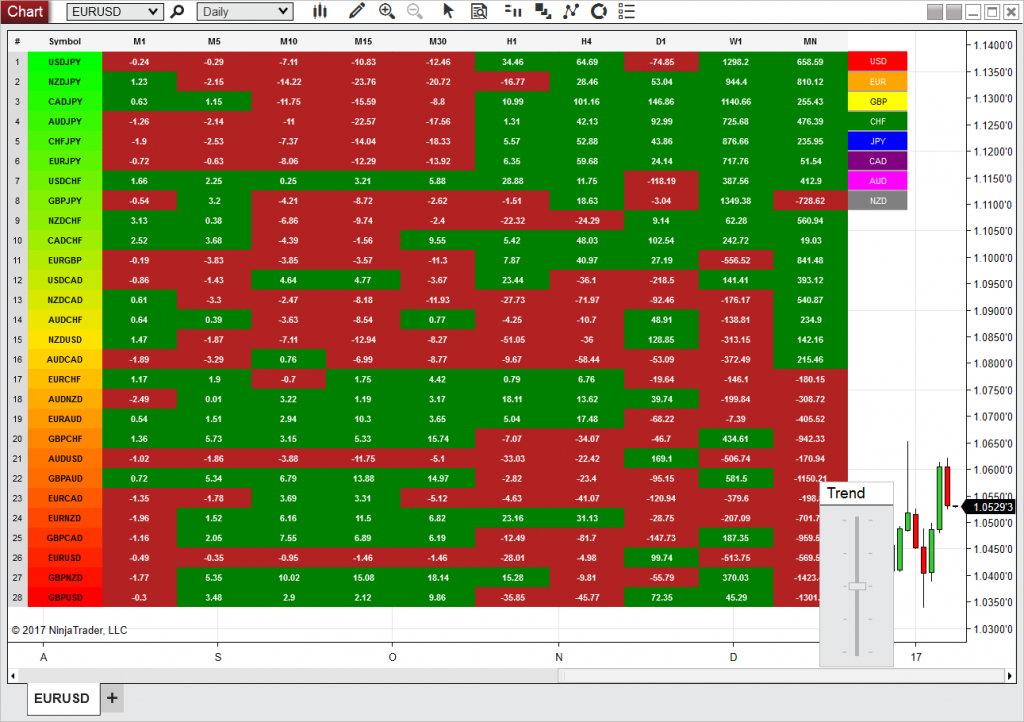Click the red USD currency swatch

coord(877,61)
